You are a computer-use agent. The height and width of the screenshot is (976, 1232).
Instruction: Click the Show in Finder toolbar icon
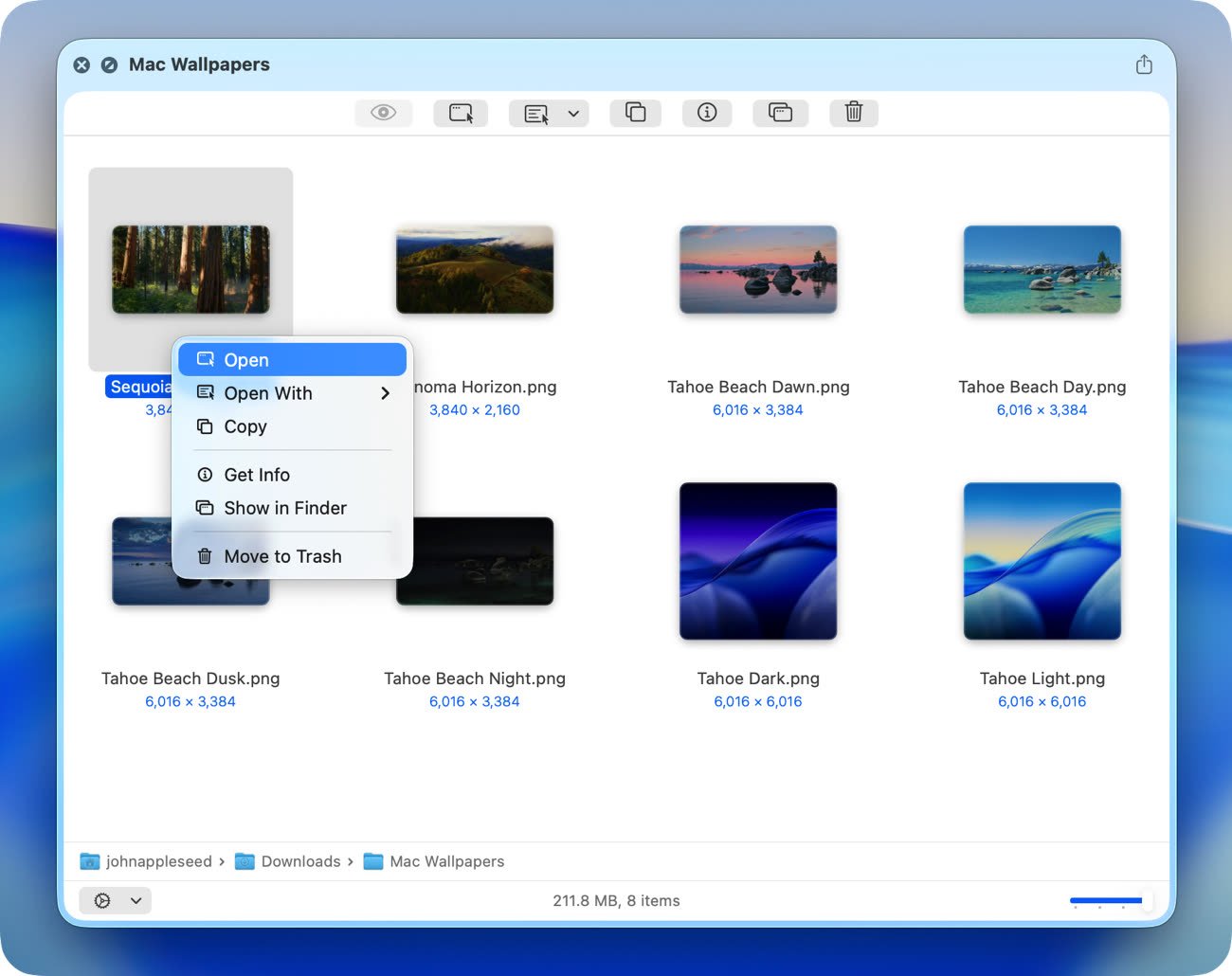coord(780,113)
